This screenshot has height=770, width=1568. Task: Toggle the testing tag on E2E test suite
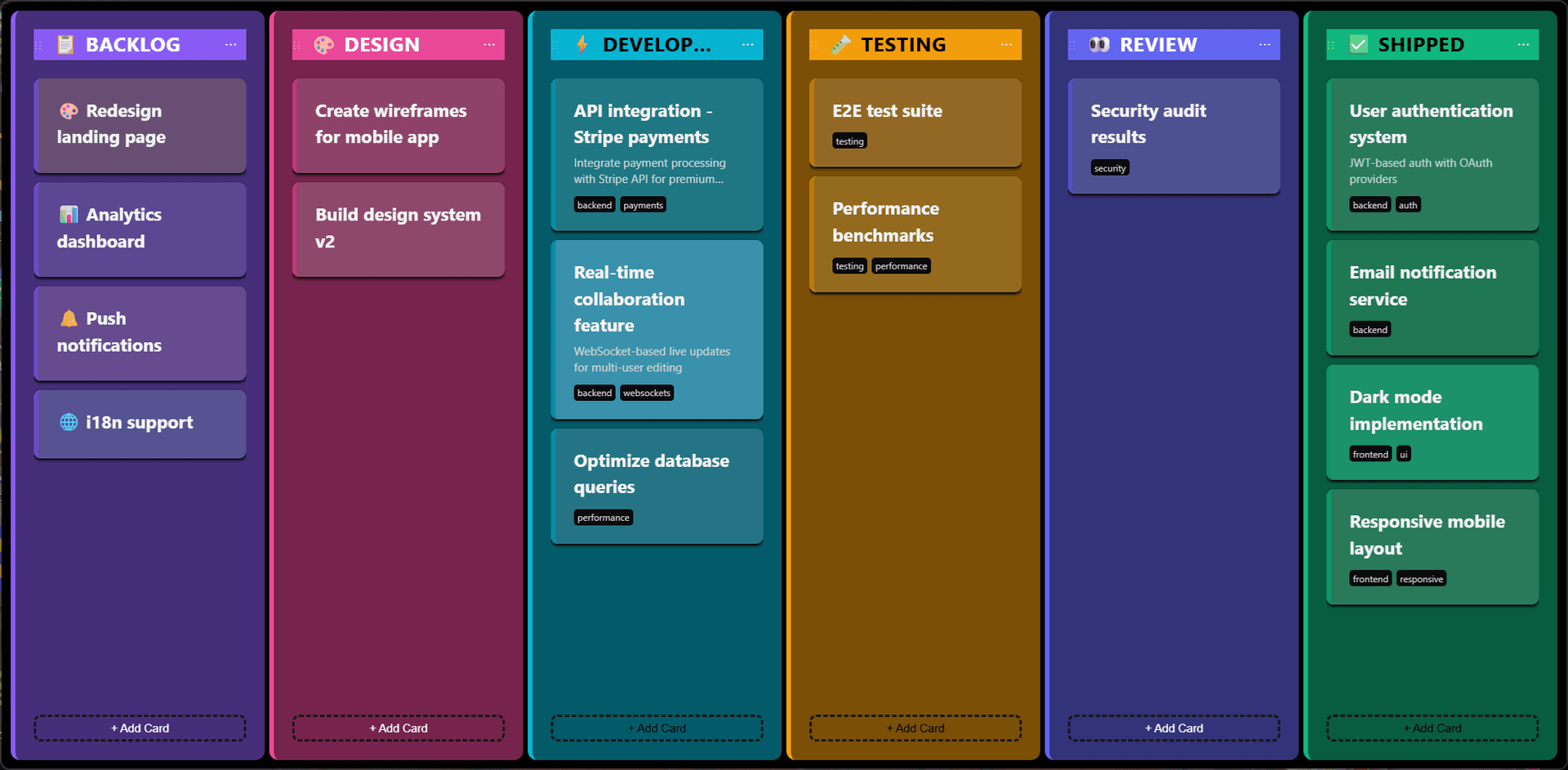tap(849, 140)
